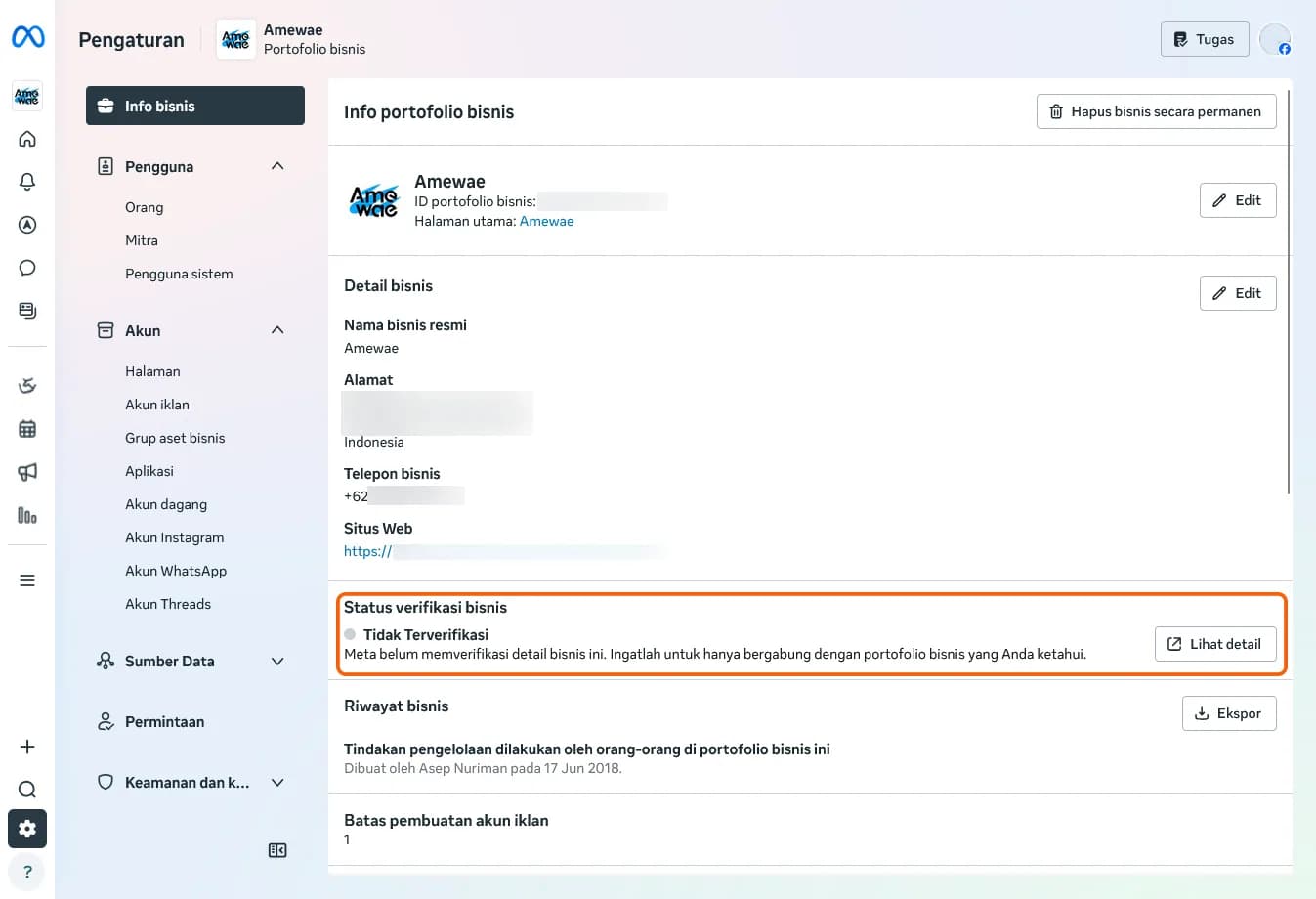Open Halaman under Akun
Screen dimensions: 1316x899
click(152, 371)
